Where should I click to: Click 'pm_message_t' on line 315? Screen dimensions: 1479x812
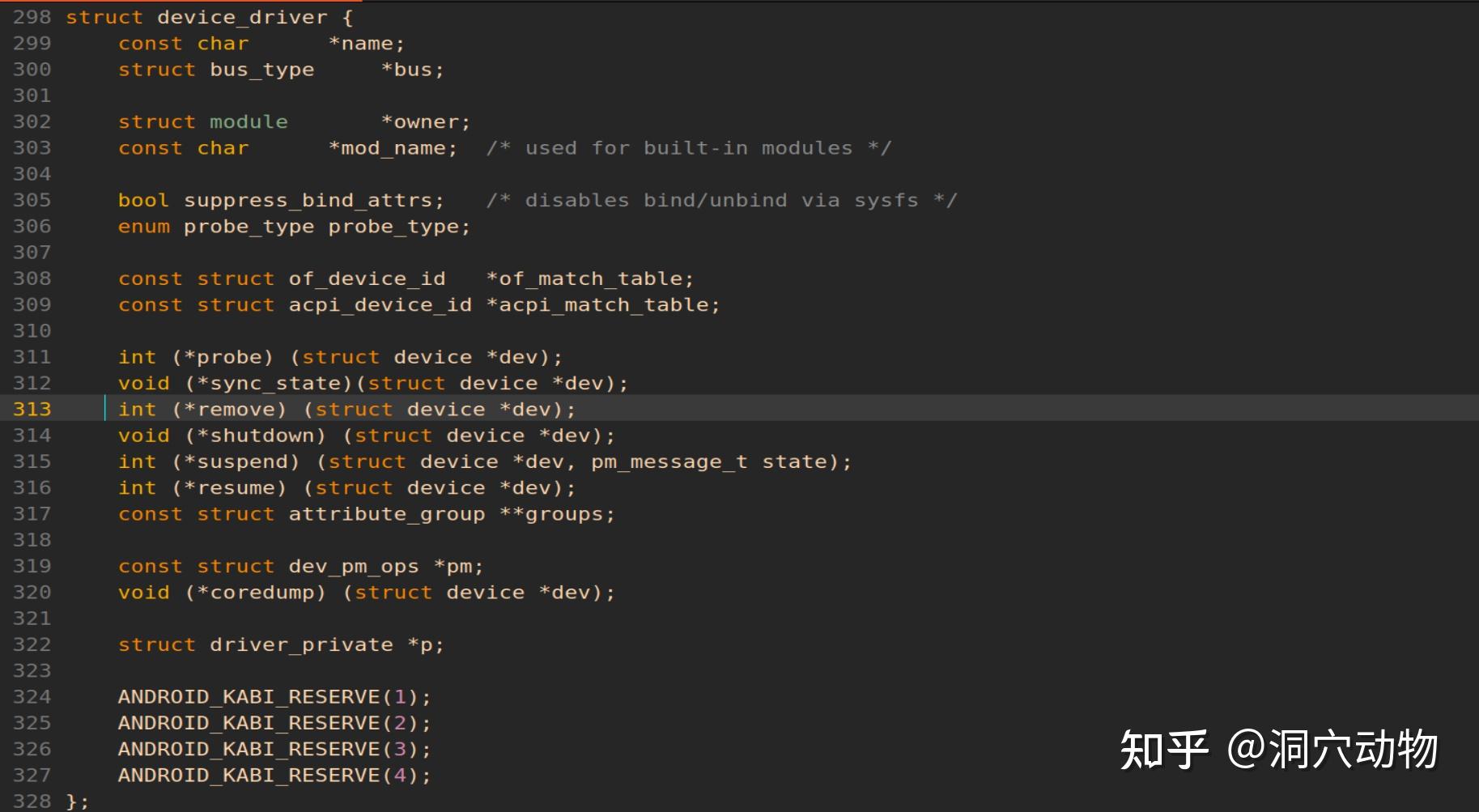click(669, 462)
